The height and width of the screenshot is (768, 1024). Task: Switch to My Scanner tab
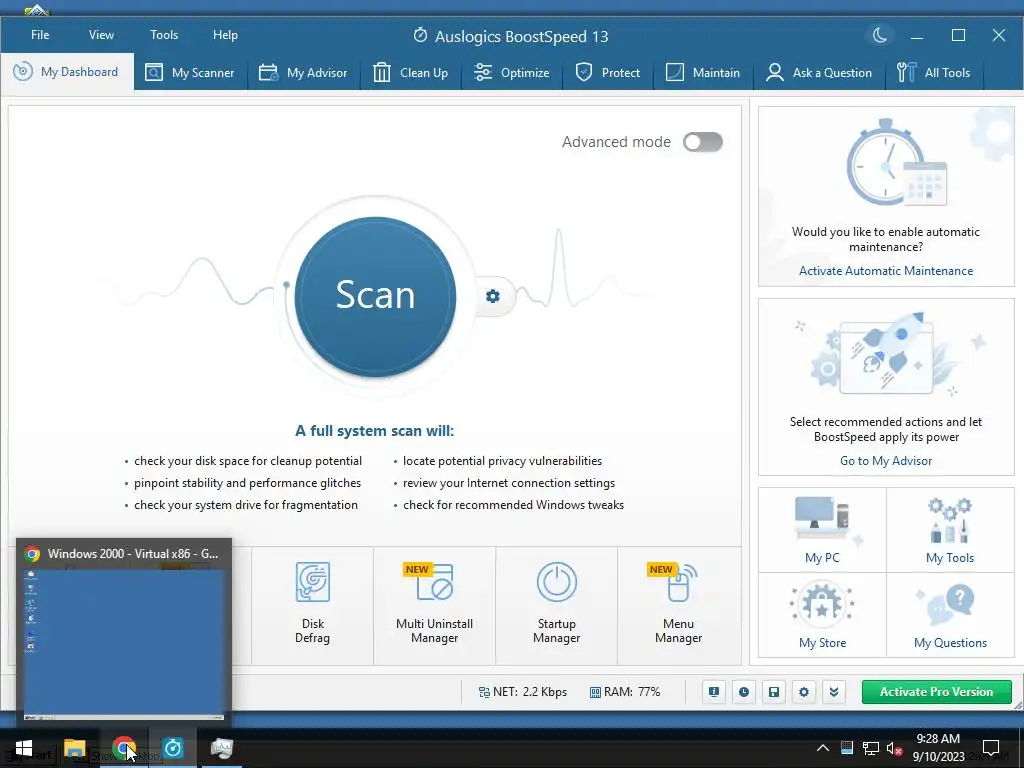[x=190, y=72]
